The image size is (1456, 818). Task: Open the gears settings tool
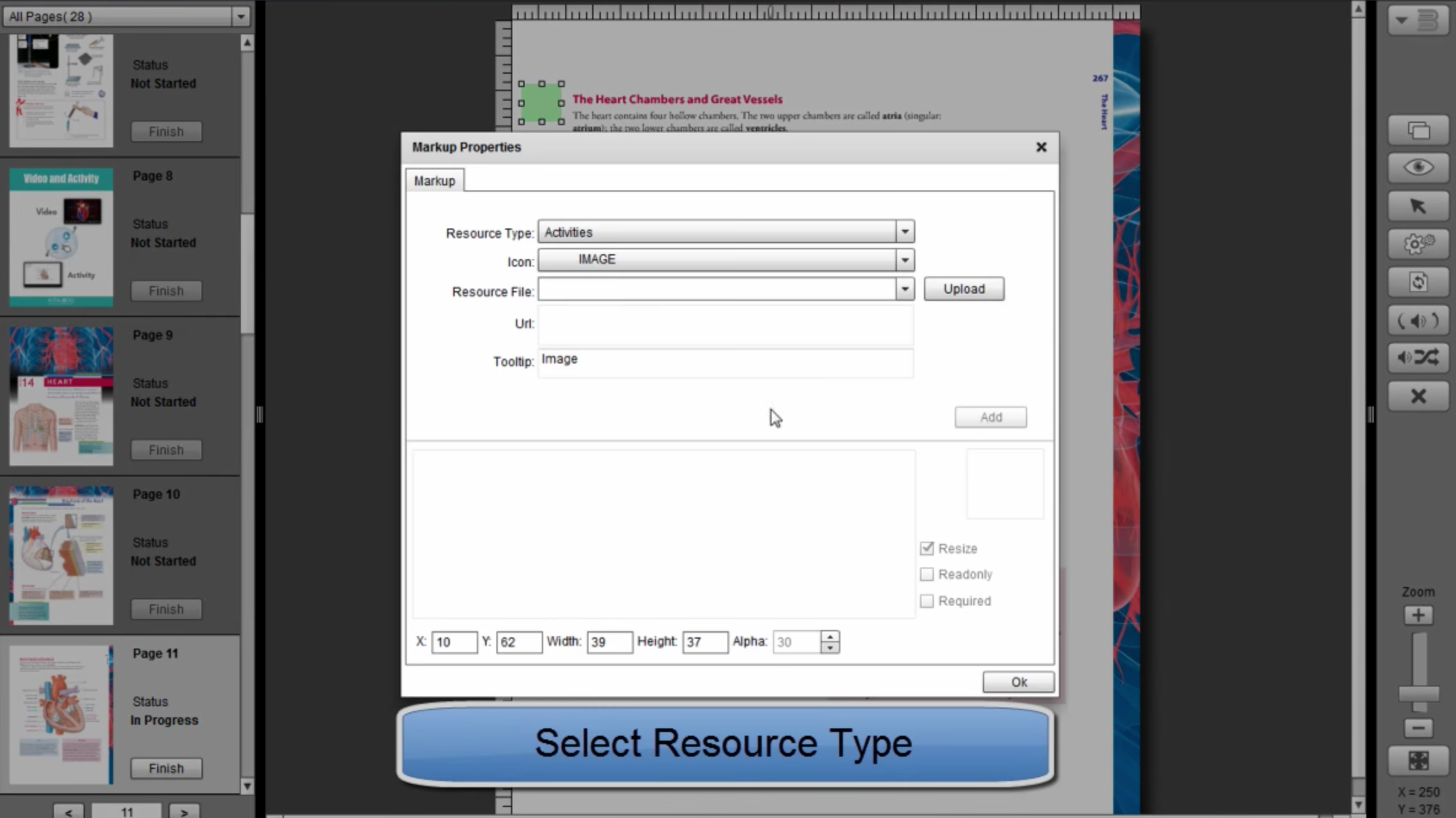pyautogui.click(x=1418, y=244)
